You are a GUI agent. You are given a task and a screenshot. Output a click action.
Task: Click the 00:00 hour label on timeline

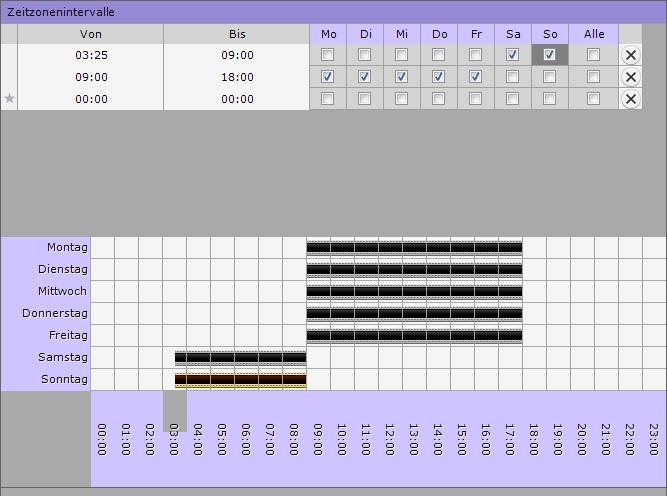click(x=102, y=439)
